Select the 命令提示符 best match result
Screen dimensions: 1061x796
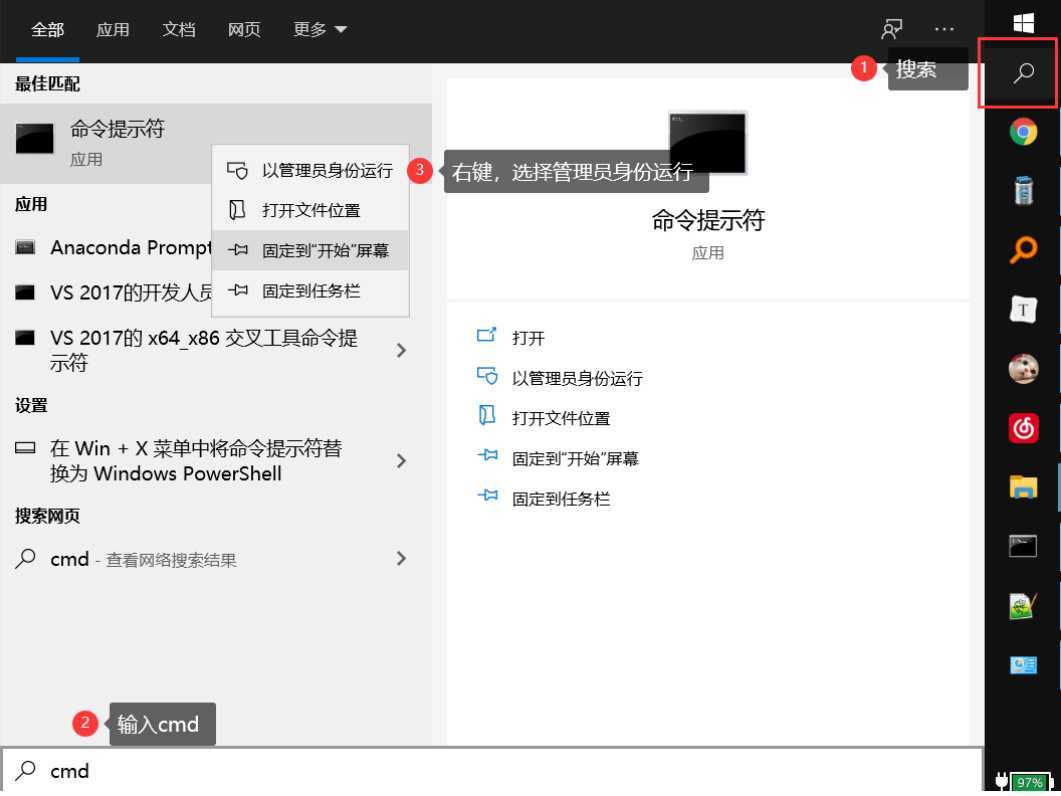tap(216, 143)
